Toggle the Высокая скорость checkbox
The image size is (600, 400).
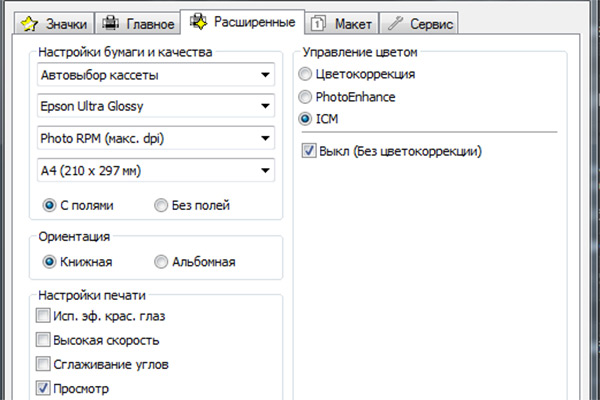43,340
